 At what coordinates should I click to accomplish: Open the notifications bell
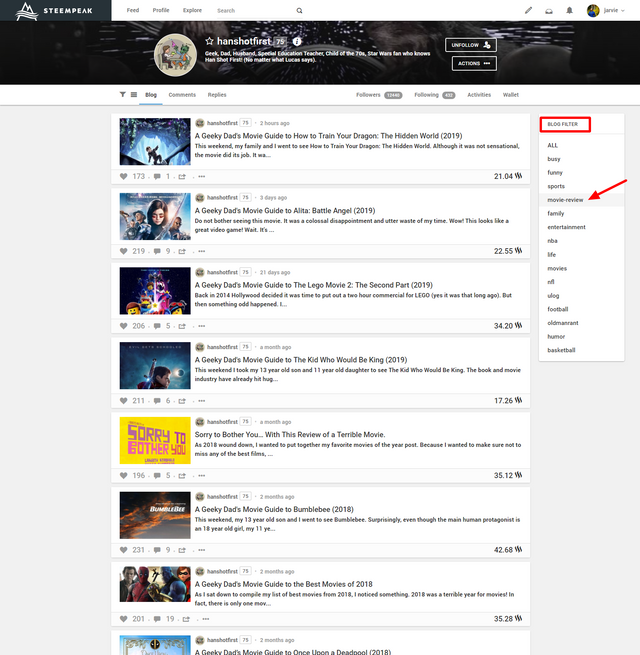pyautogui.click(x=569, y=10)
